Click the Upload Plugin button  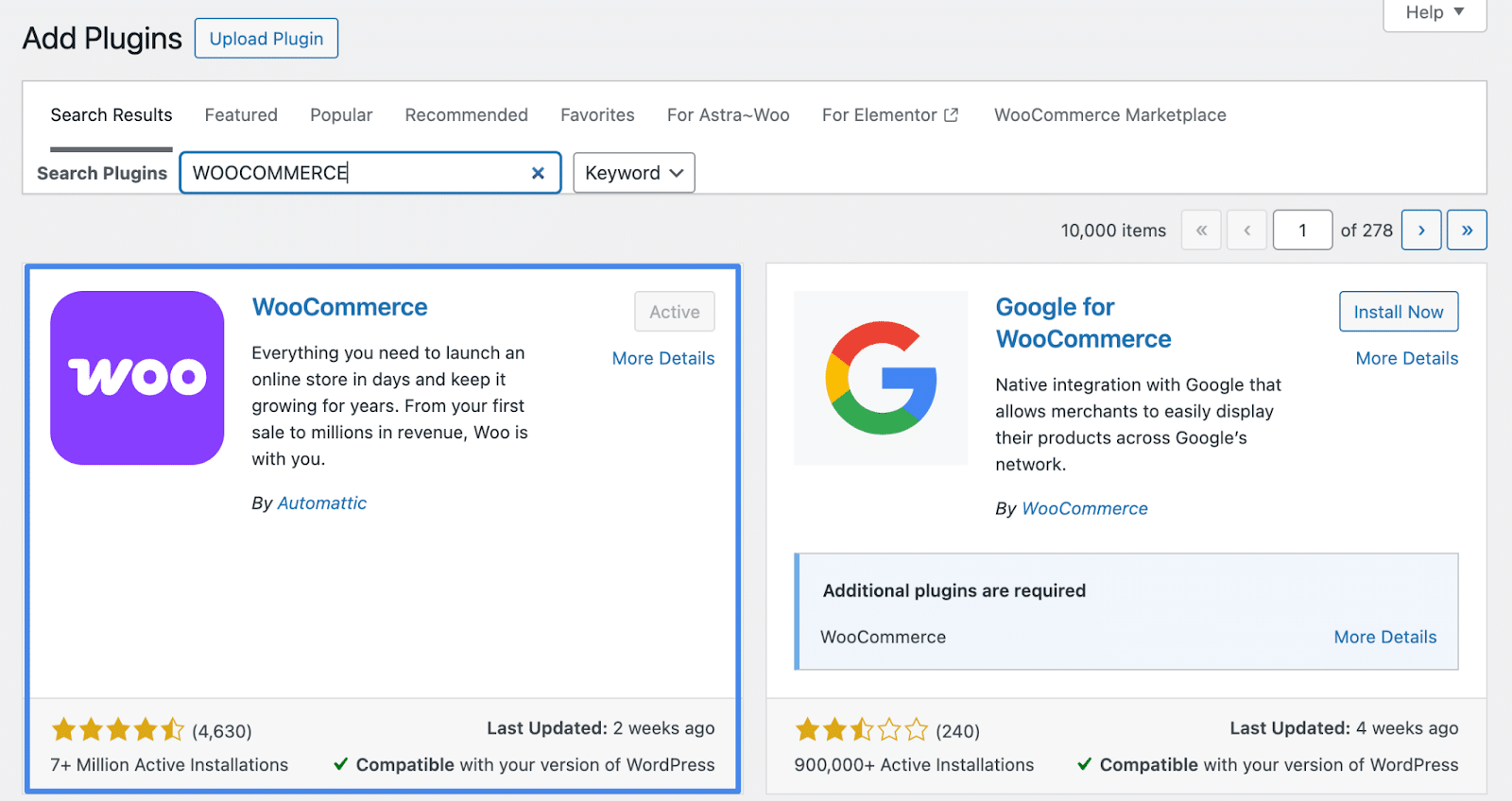click(266, 39)
